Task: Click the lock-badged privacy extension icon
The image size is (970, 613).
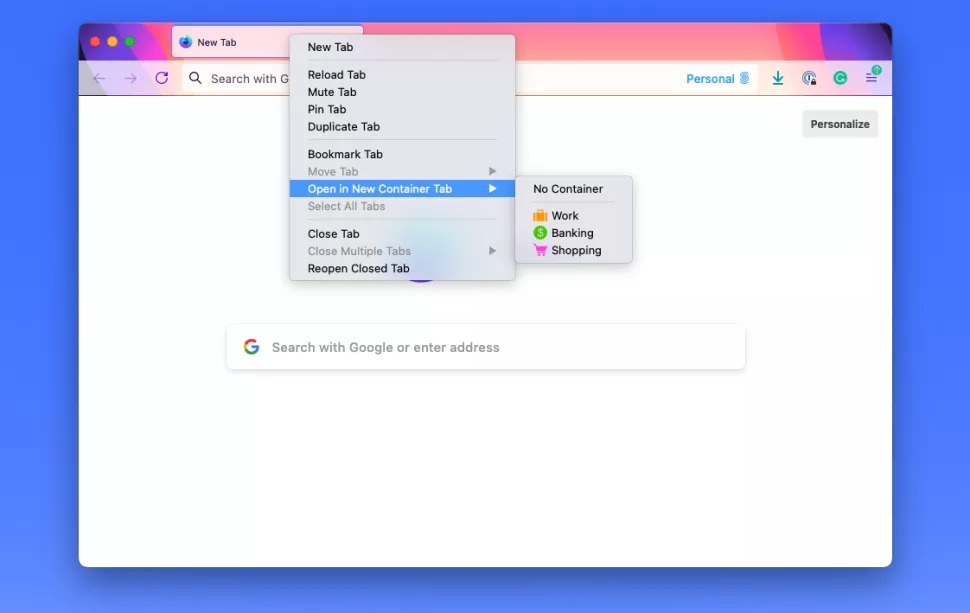Action: (809, 78)
